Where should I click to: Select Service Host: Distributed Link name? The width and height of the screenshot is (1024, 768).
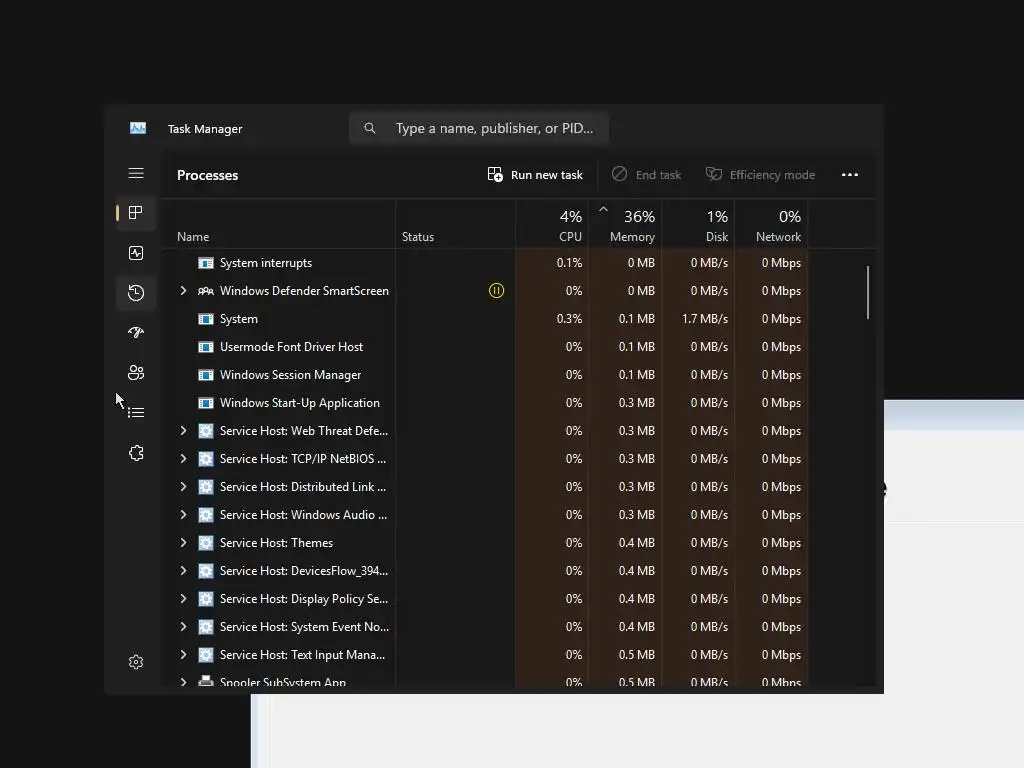point(303,487)
